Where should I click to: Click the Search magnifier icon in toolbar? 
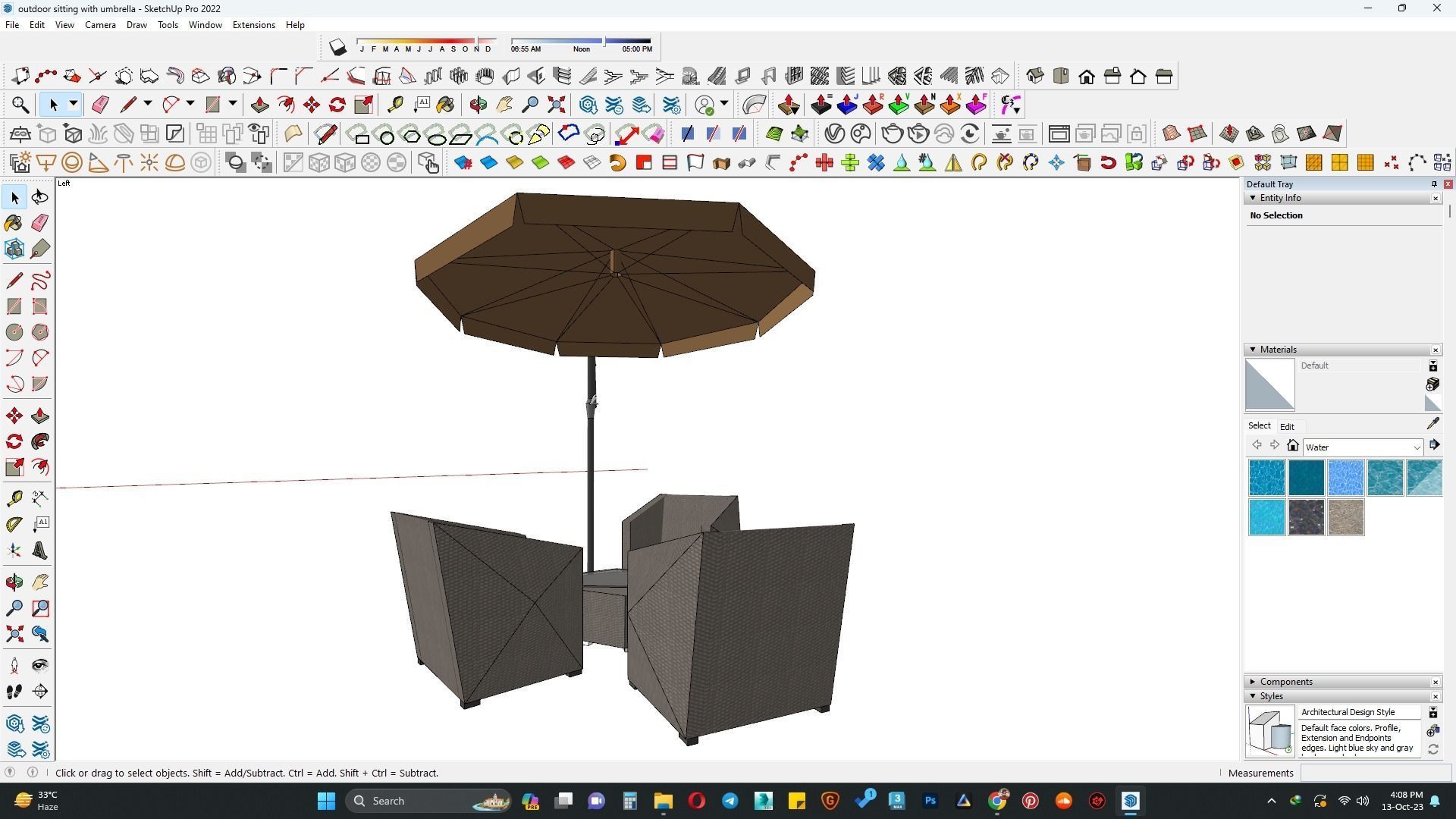pyautogui.click(x=20, y=105)
